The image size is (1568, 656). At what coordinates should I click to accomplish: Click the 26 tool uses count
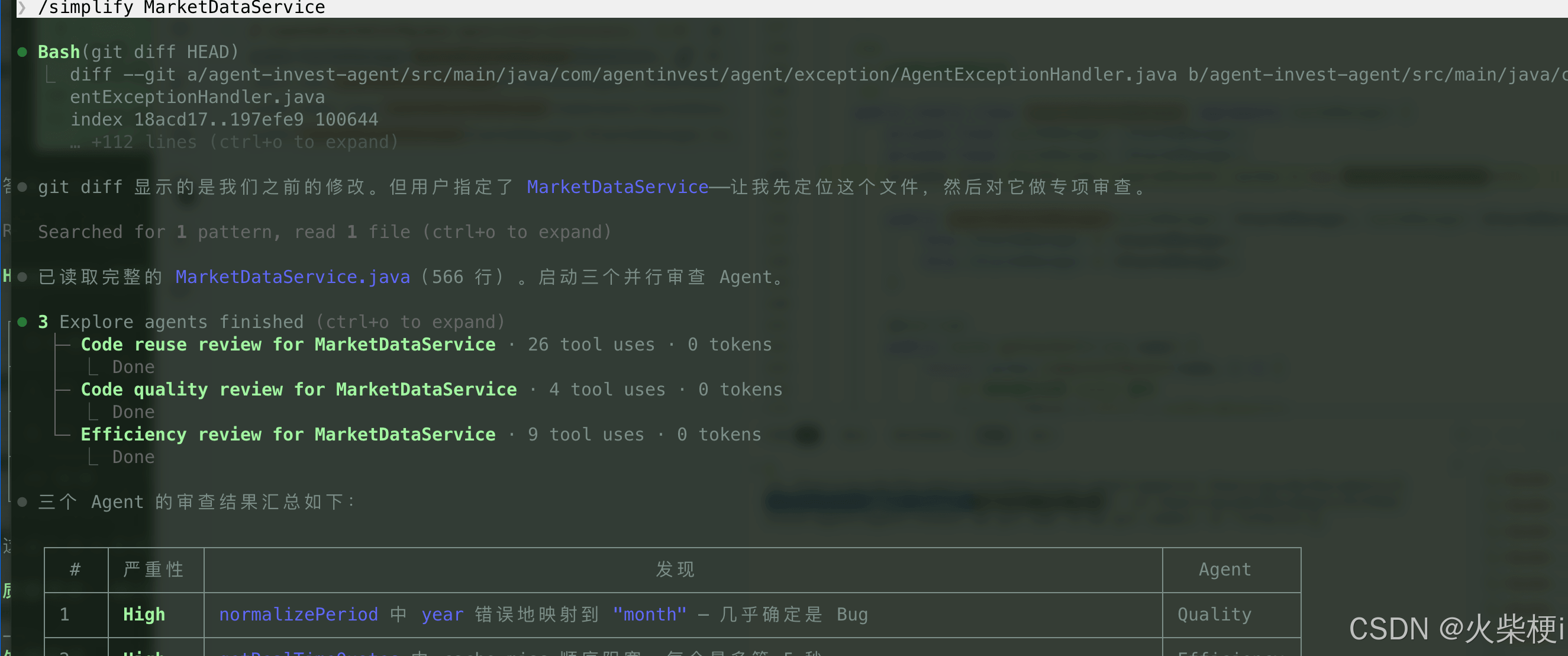(591, 345)
